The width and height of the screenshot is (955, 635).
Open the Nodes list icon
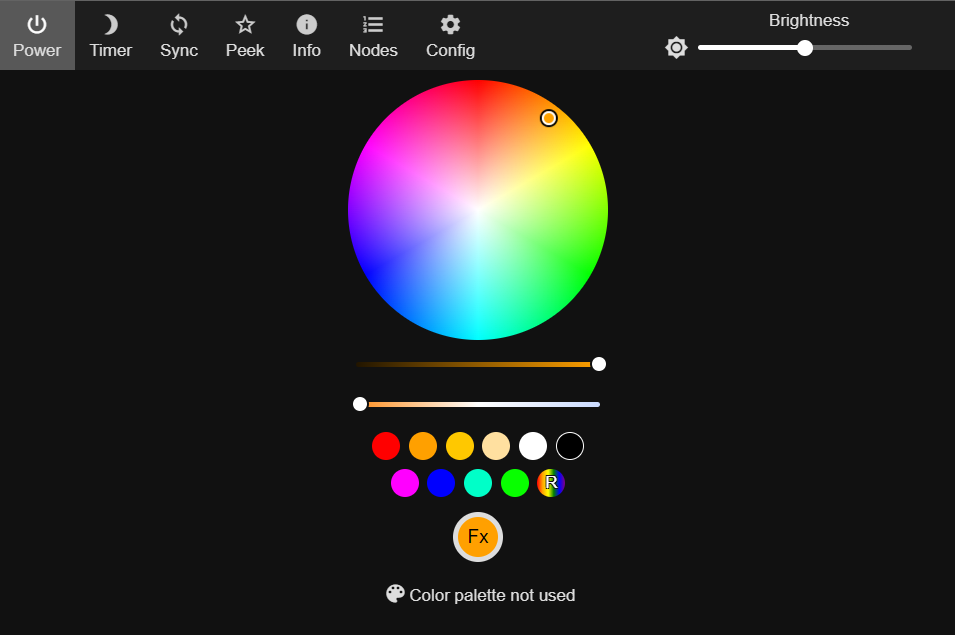coord(373,25)
